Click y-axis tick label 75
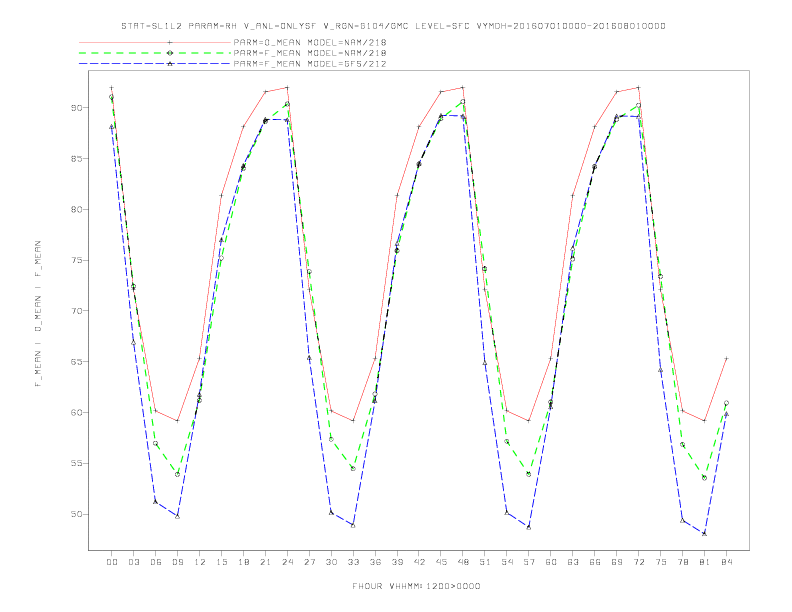This screenshot has height=612, width=792. click(77, 260)
